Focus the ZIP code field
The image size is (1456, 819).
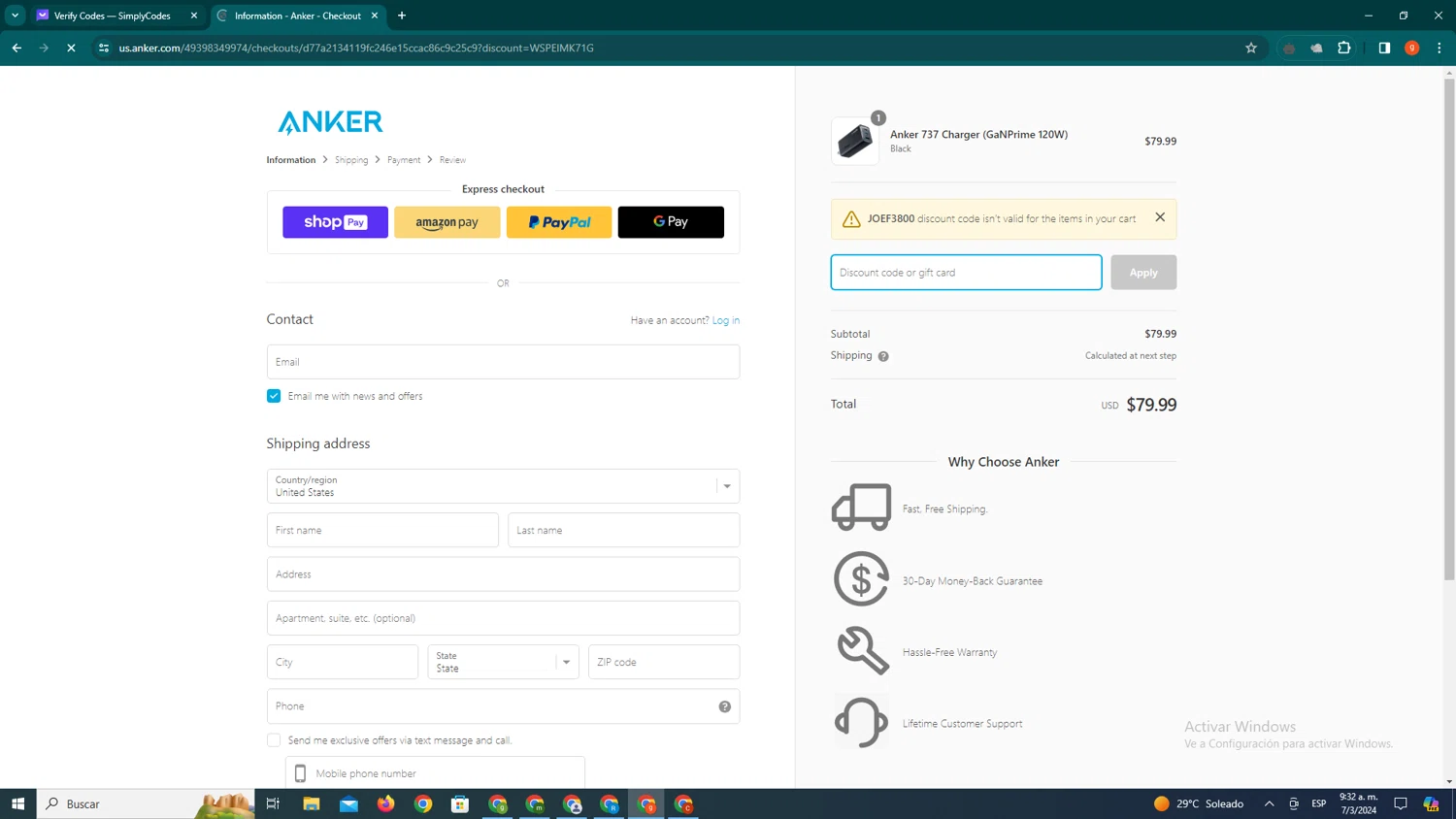coord(664,662)
